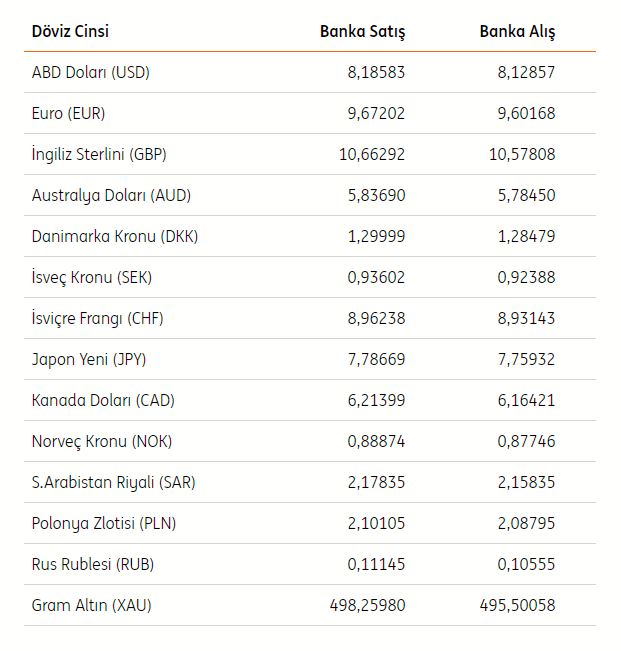Click İsveç Kronu (SEK) currency name
Image resolution: width=621 pixels, height=651 pixels.
92,277
